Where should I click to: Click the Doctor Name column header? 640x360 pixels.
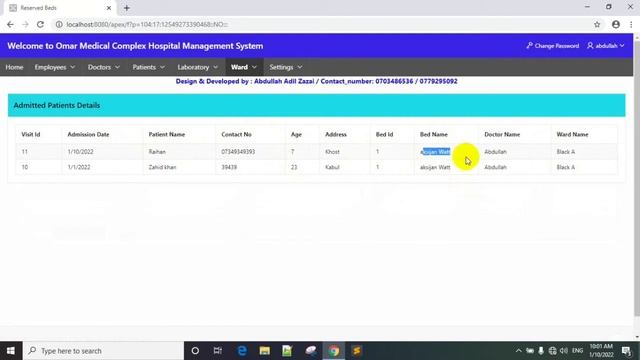coord(502,134)
